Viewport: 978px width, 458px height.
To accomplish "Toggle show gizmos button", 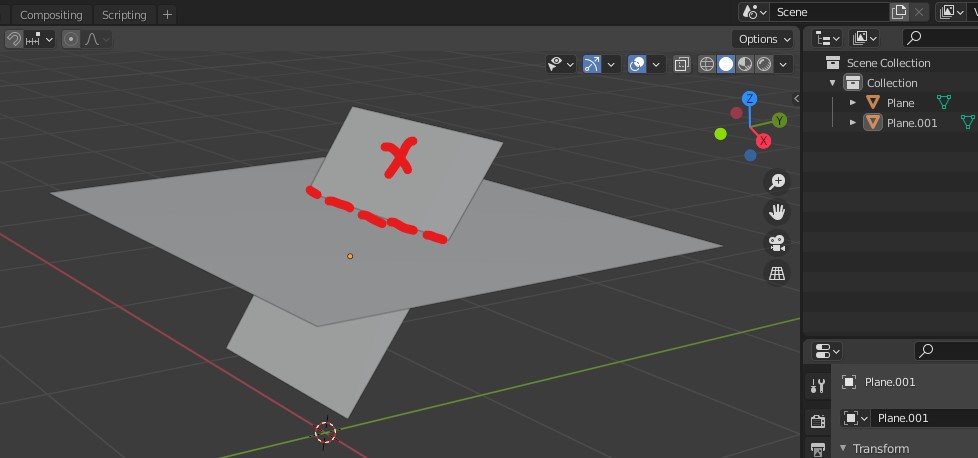I will [x=591, y=64].
